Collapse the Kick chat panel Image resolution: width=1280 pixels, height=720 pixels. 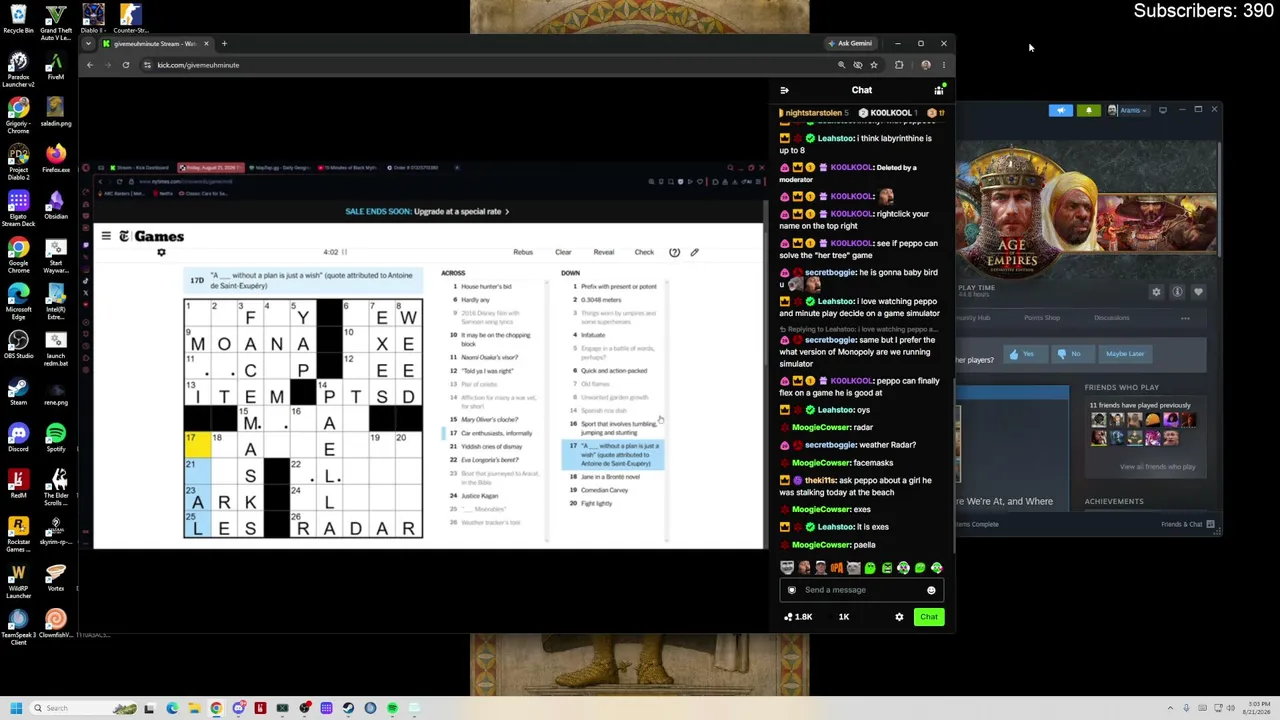click(785, 90)
